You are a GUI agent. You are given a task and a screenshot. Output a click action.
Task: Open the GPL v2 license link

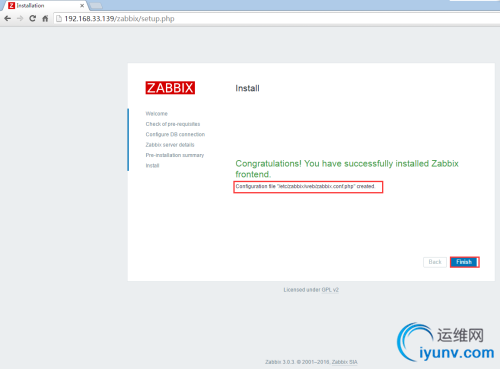(x=330, y=290)
